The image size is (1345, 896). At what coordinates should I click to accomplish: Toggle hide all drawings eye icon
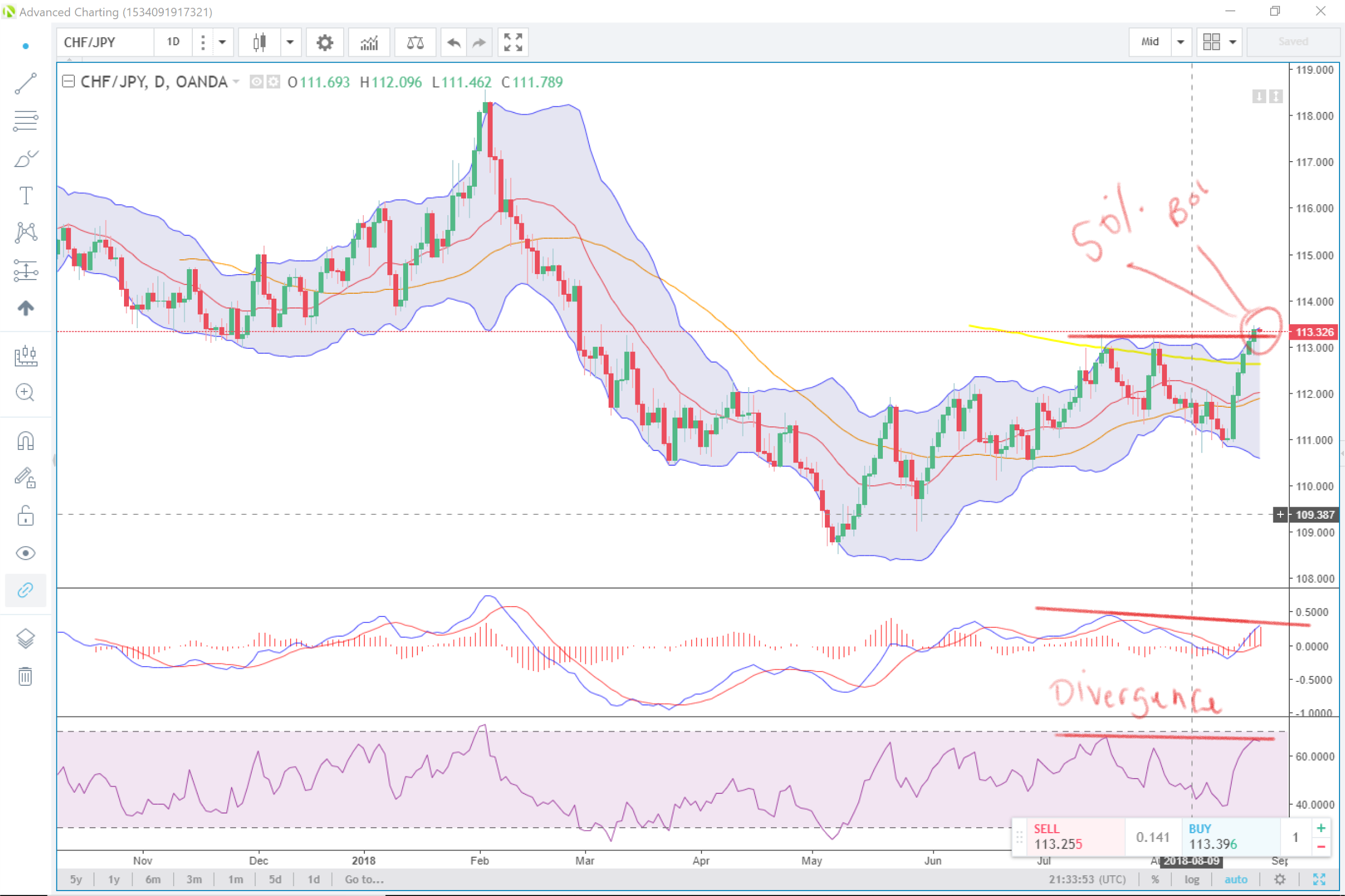tap(26, 553)
